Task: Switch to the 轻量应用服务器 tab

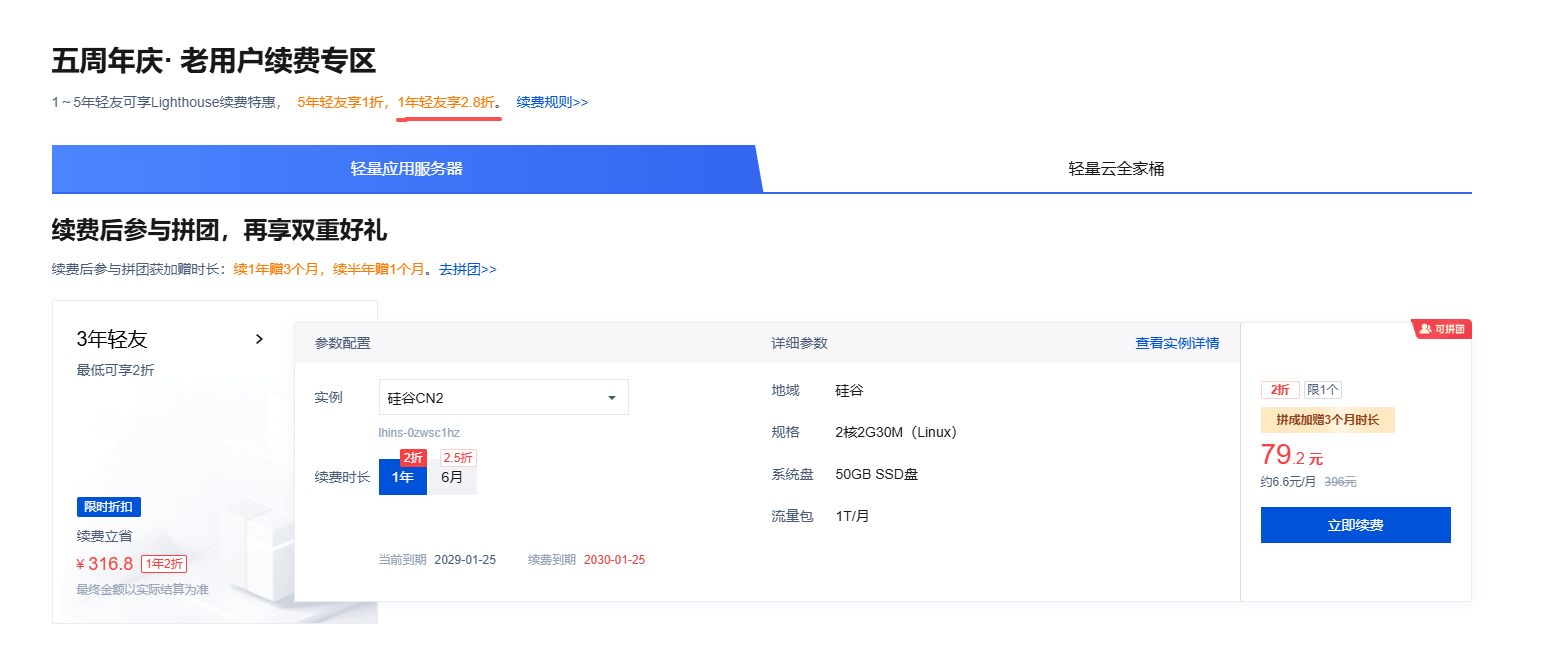Action: pyautogui.click(x=406, y=169)
